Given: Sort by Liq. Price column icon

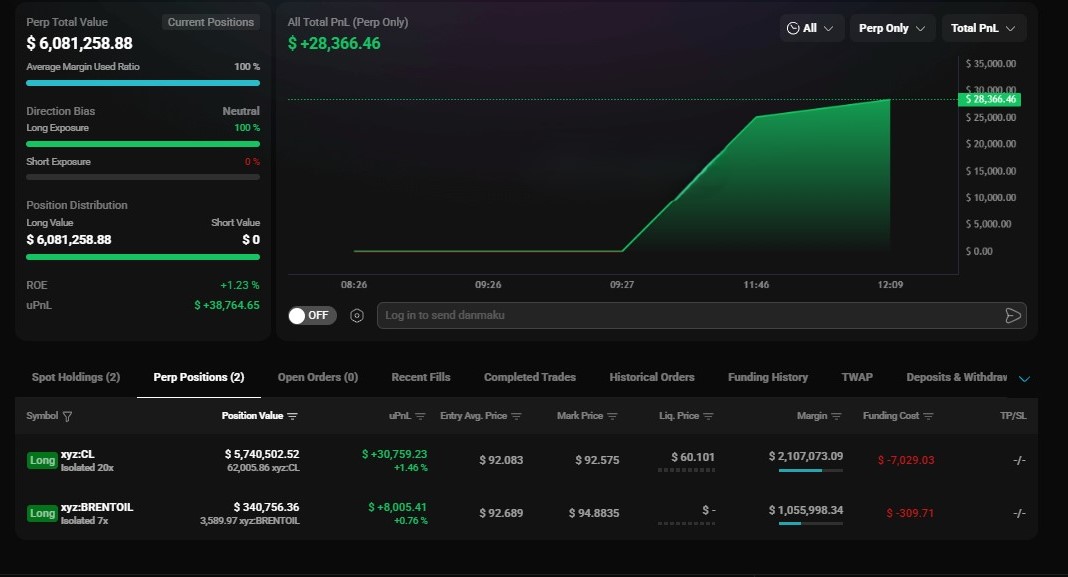Looking at the screenshot, I should tap(708, 416).
